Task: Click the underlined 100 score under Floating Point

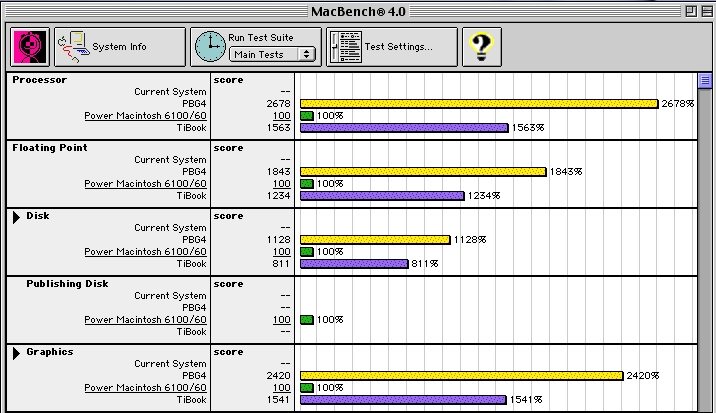Action: (x=281, y=184)
